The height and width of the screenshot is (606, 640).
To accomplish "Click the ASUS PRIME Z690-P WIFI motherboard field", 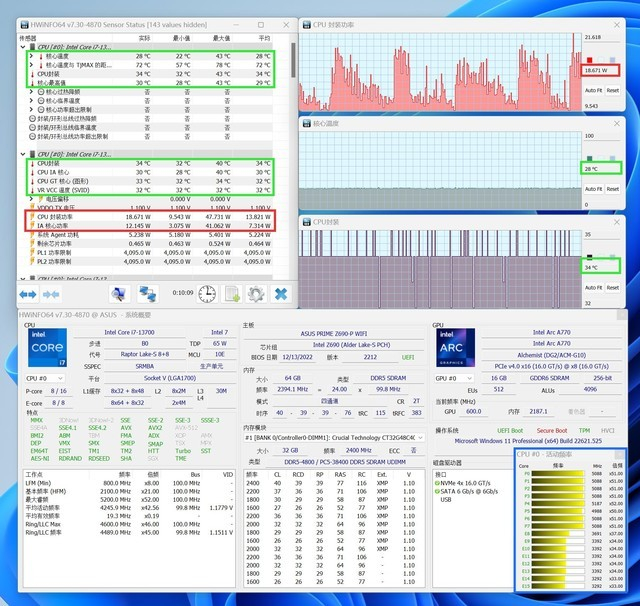I will click(x=335, y=333).
